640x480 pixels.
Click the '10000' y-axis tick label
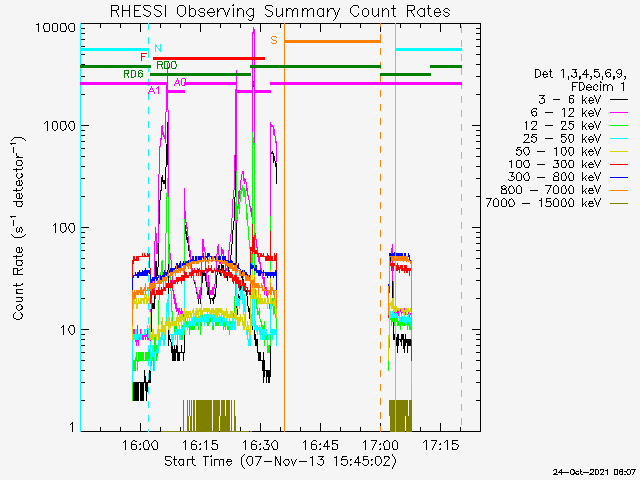(x=55, y=27)
